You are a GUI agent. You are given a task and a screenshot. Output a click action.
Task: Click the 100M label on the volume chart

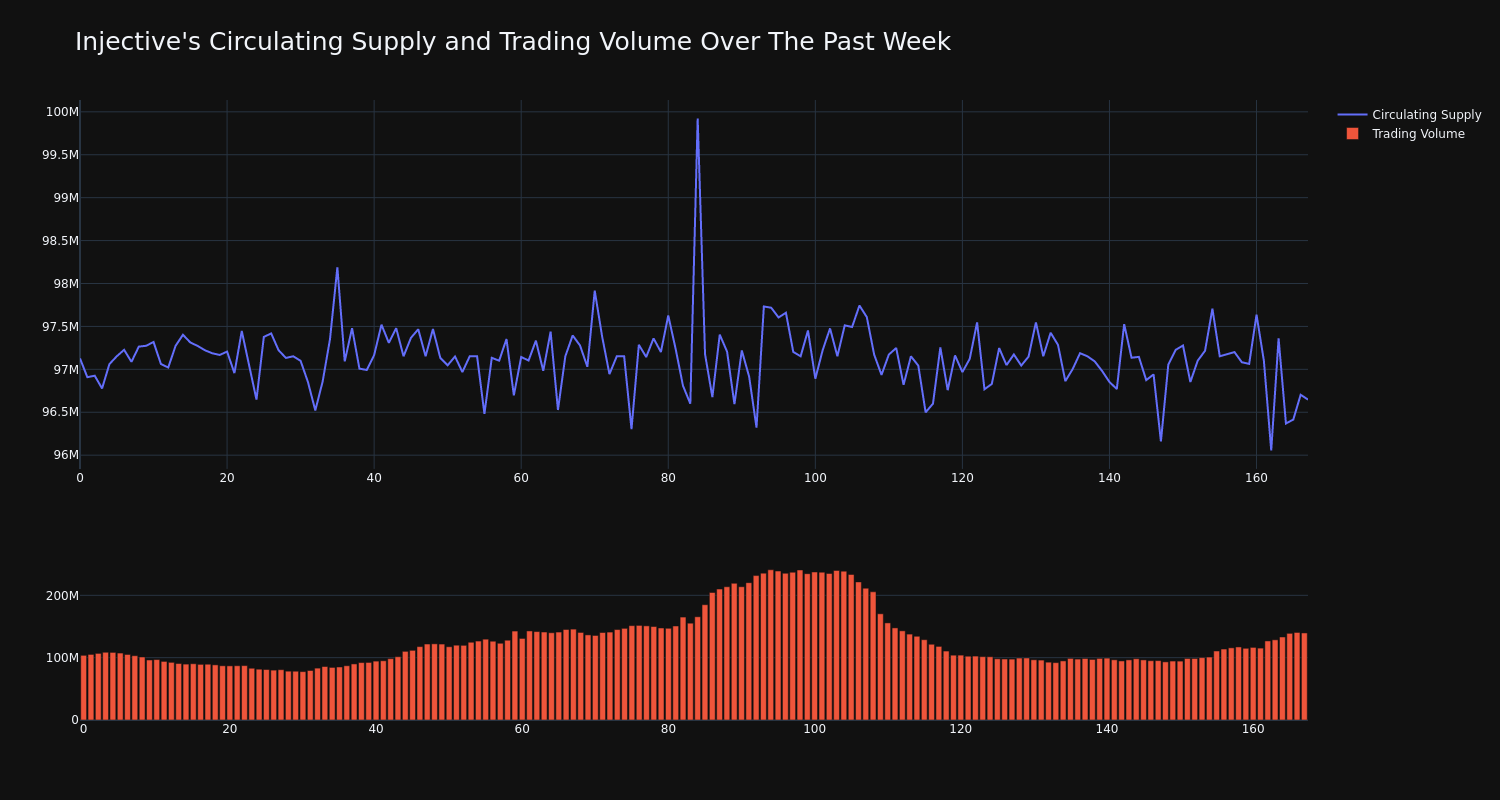click(62, 658)
